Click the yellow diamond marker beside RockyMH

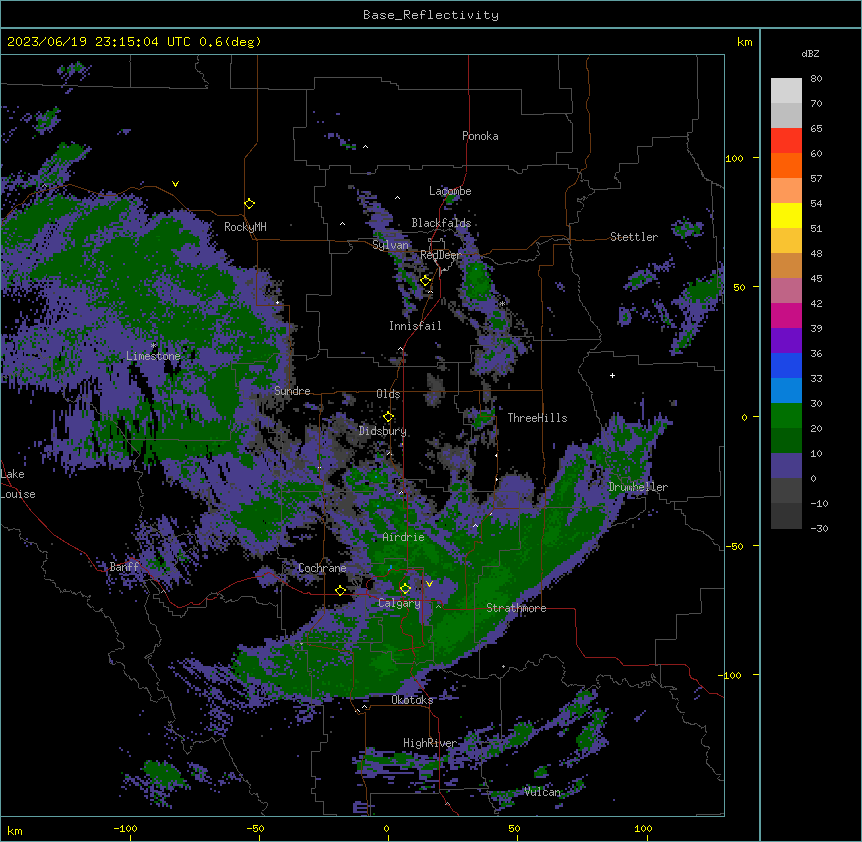coord(250,204)
